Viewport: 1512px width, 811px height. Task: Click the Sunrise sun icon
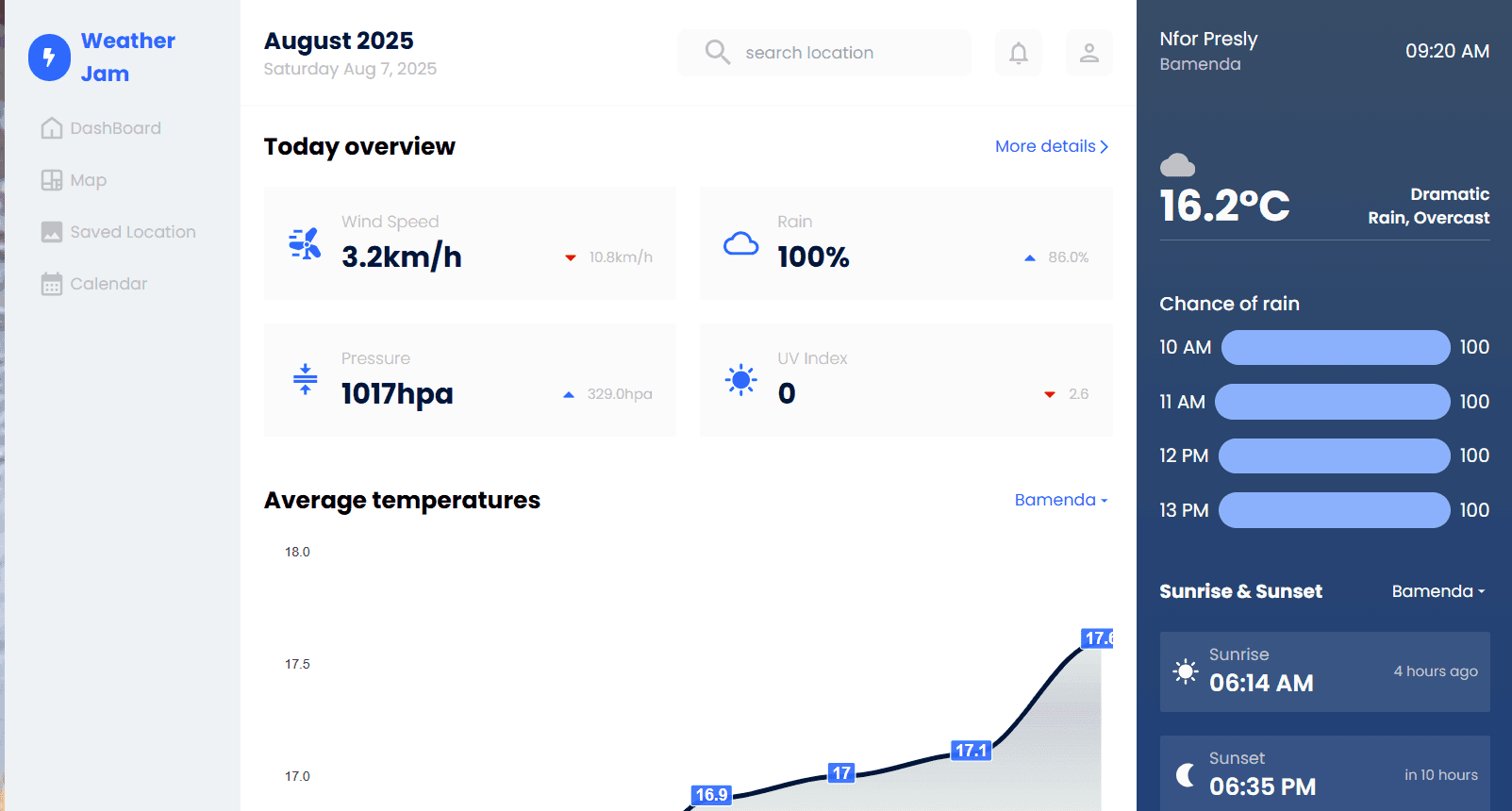tap(1185, 671)
